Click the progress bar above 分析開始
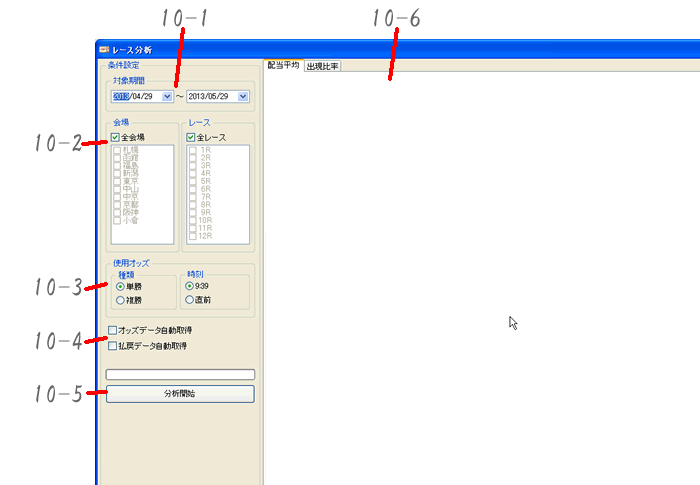This screenshot has width=700, height=485. pyautogui.click(x=180, y=374)
